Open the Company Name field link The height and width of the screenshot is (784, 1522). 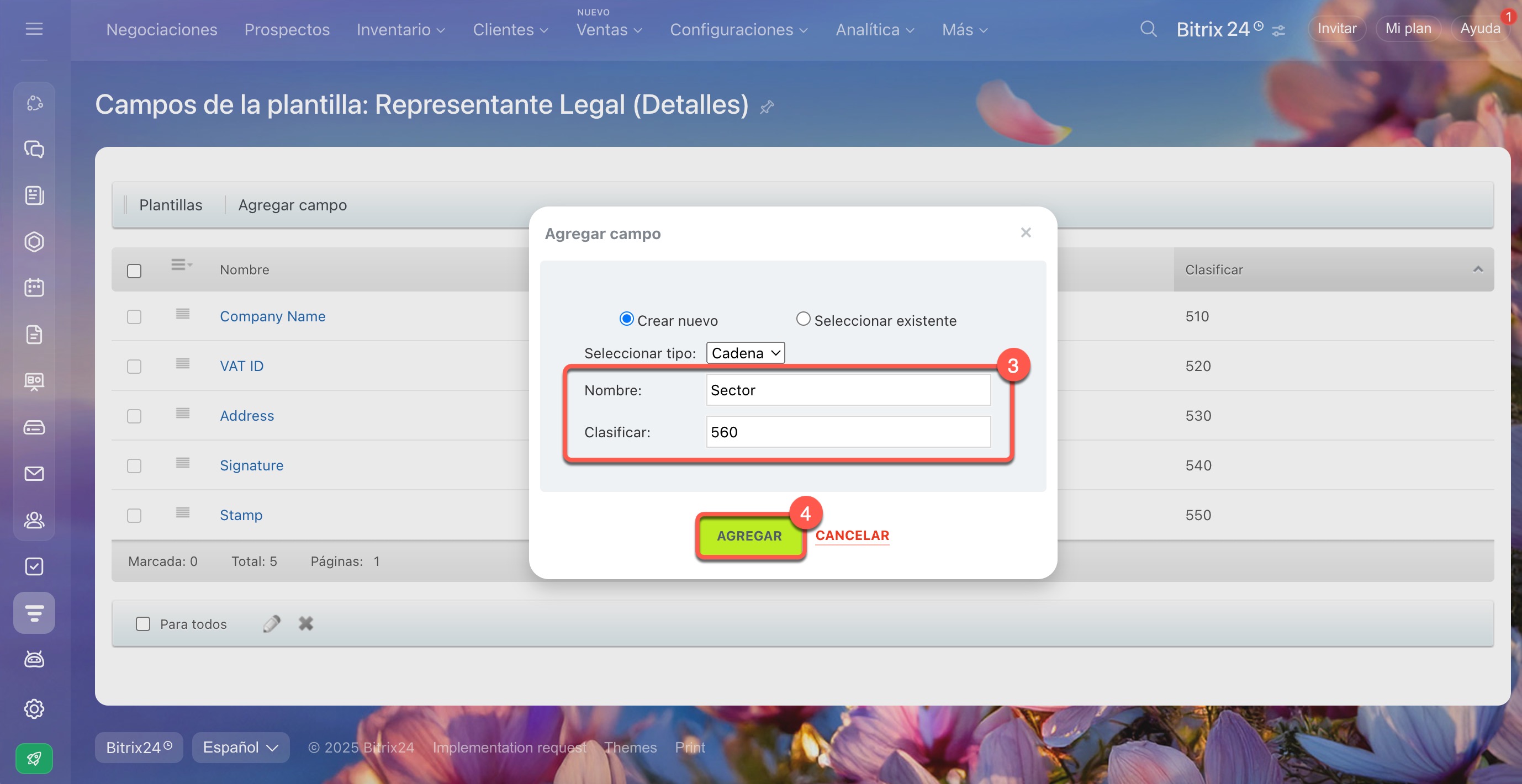(272, 316)
